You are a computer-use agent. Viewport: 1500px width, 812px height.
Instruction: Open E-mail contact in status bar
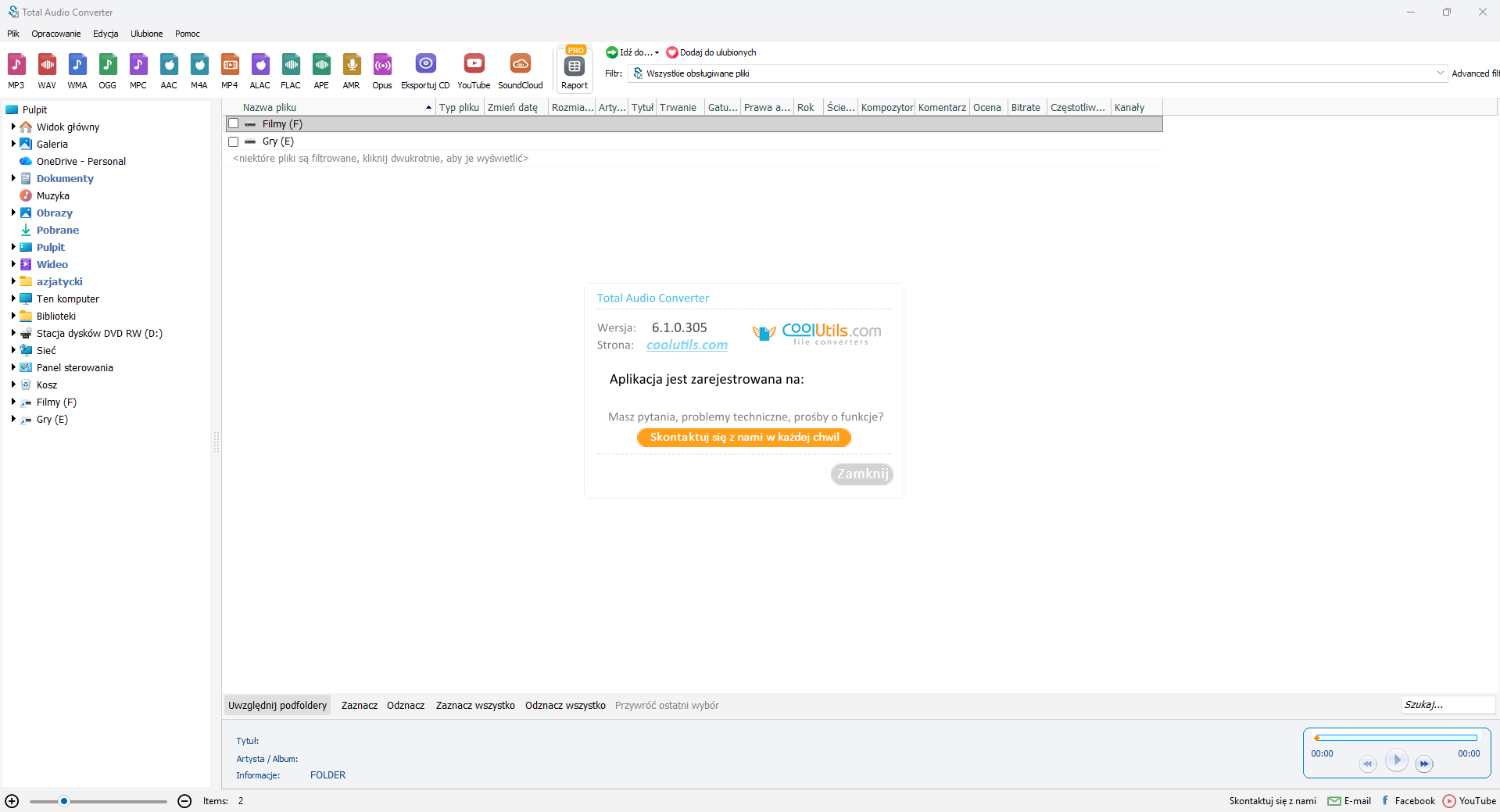coord(1349,801)
